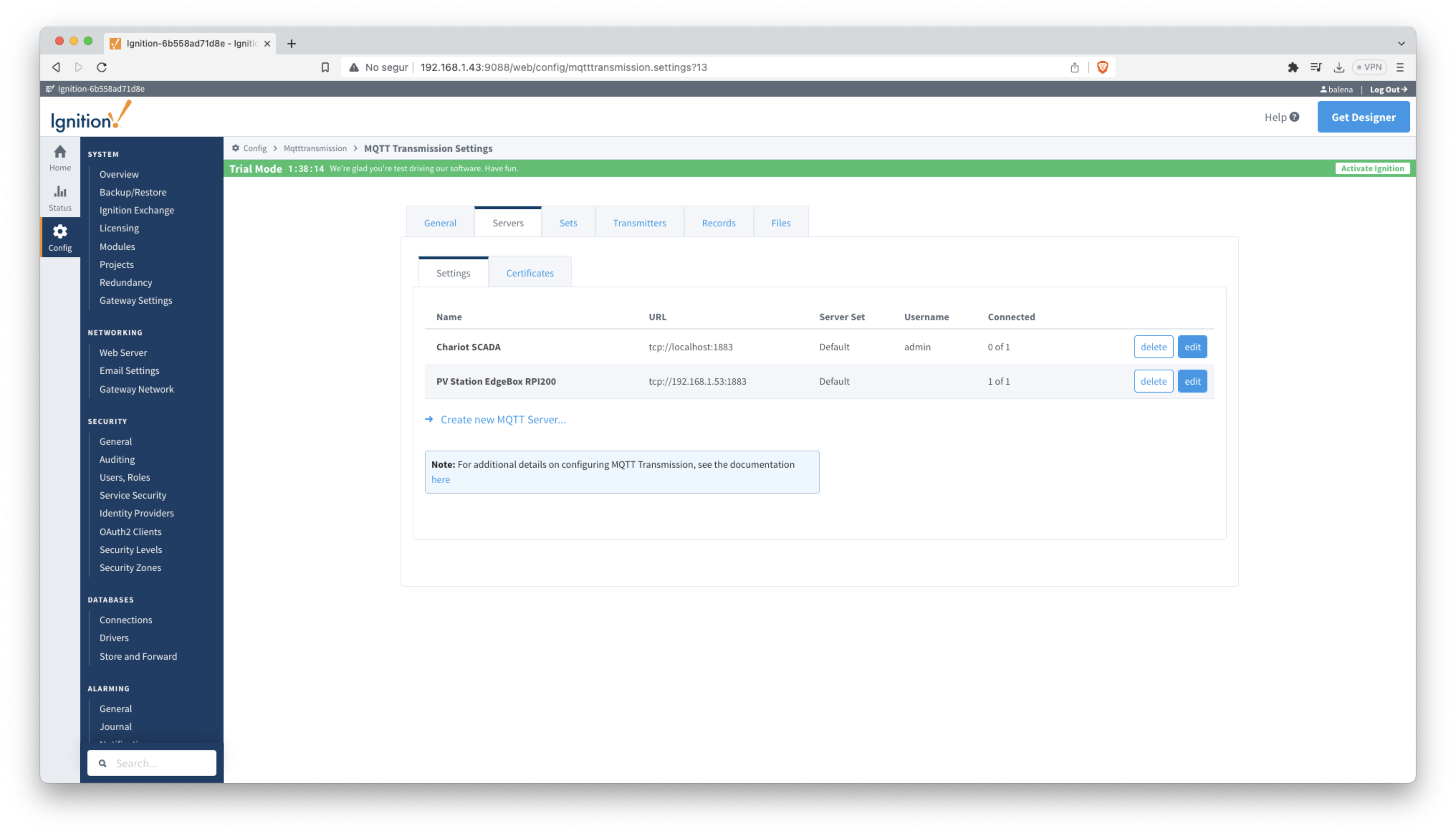Open the browser extensions puzzle icon

tap(1292, 67)
